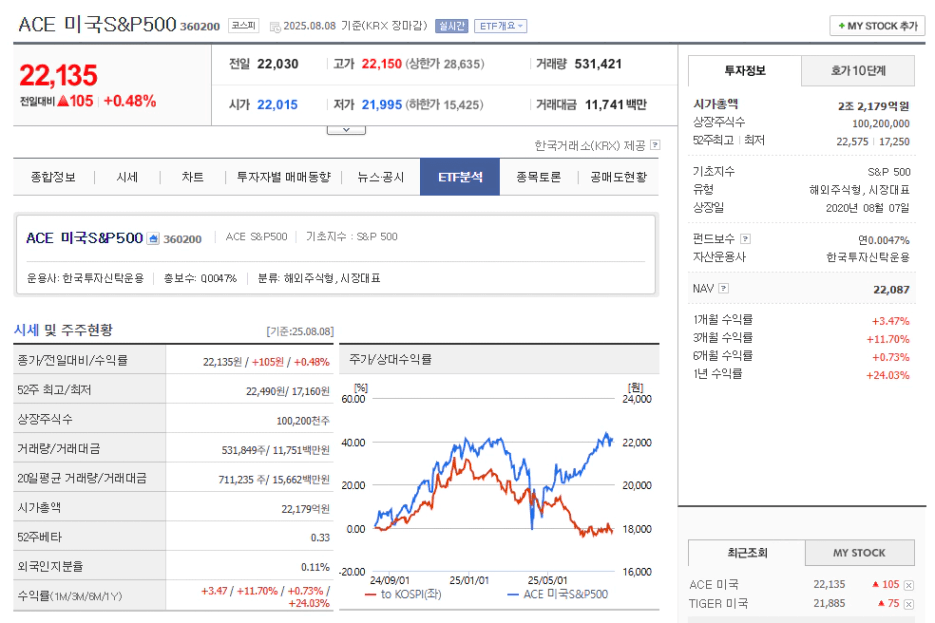Click the NAV value 22,087
Screen dimensions: 935x623
click(x=891, y=290)
